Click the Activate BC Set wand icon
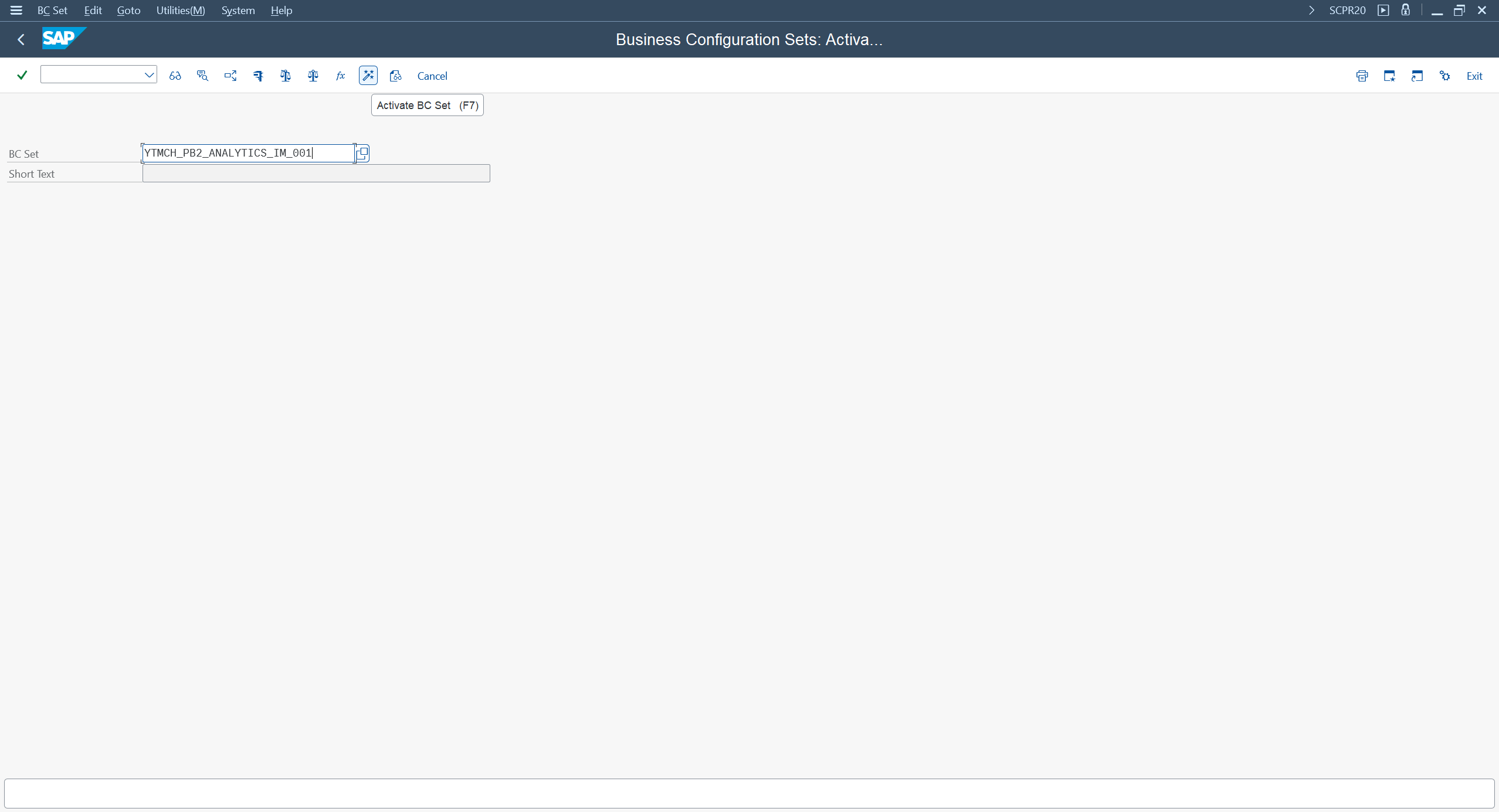Viewport: 1499px width, 812px height. 368,76
